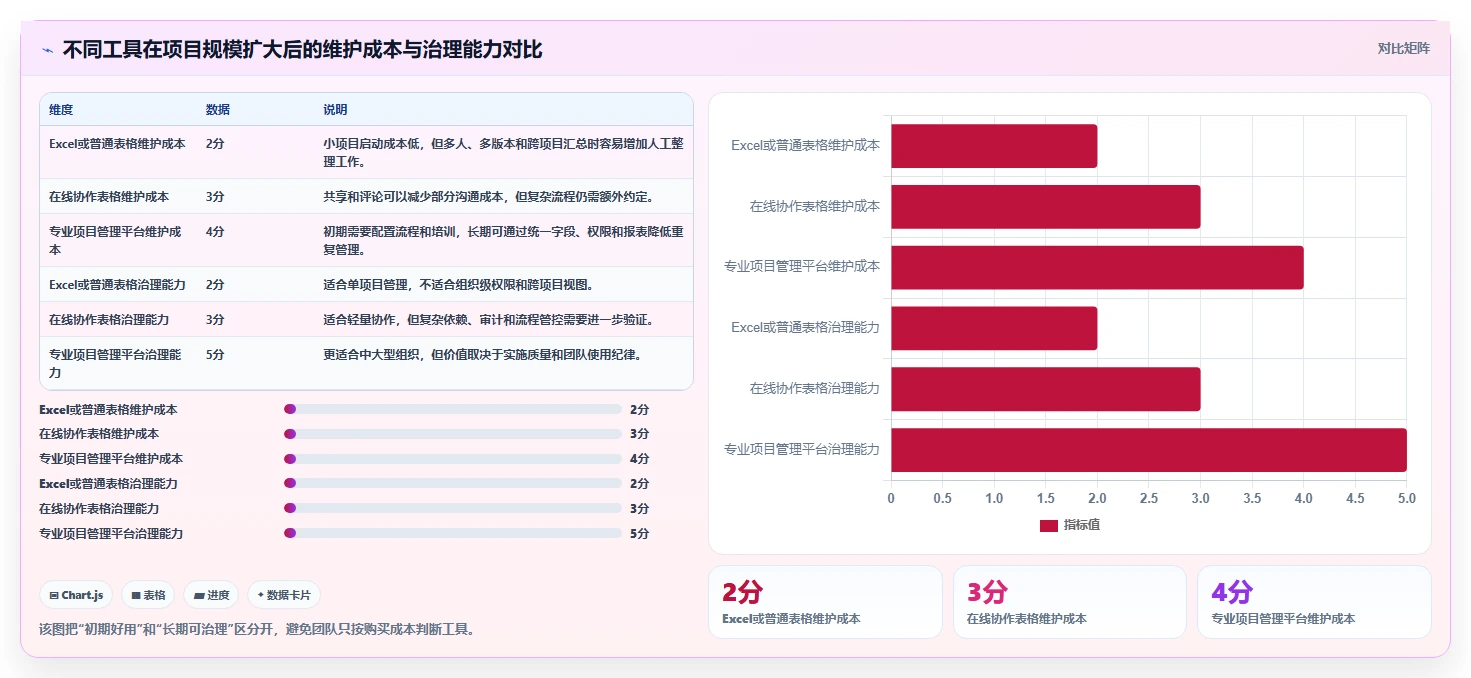The height and width of the screenshot is (678, 1471).
Task: Click the chart bar for 专业项目管理平台治理能力
Action: point(1149,450)
